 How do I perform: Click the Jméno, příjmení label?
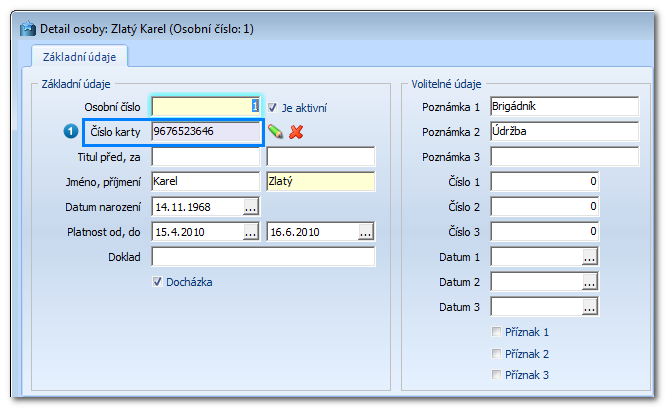click(x=103, y=182)
